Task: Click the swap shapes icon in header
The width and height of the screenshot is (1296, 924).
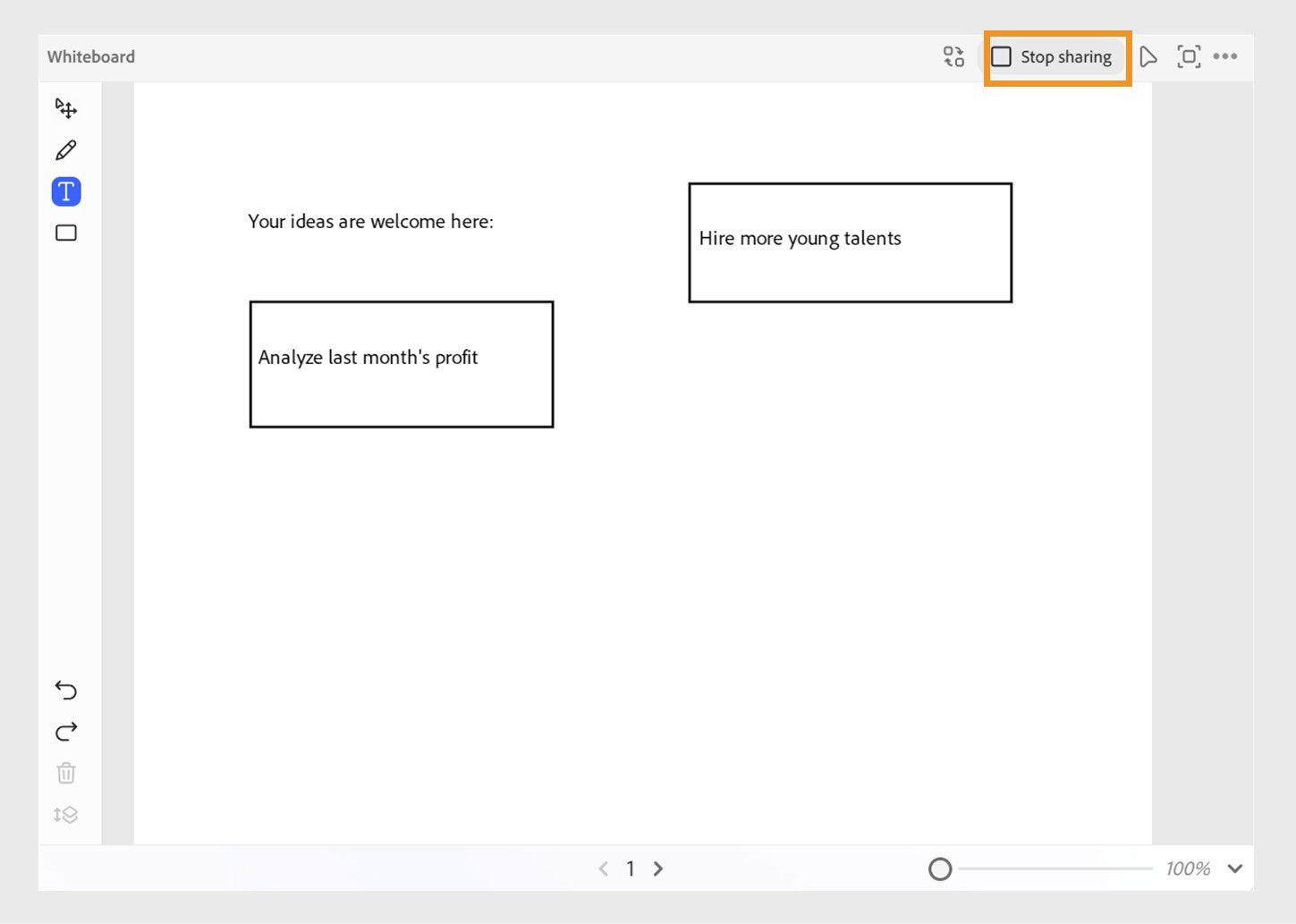Action: [953, 56]
